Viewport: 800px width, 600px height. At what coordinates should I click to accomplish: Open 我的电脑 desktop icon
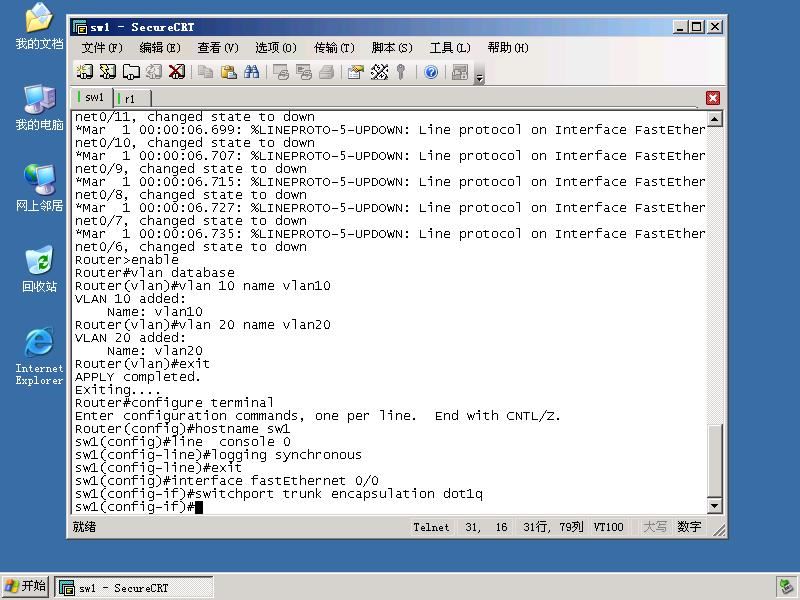coord(39,108)
